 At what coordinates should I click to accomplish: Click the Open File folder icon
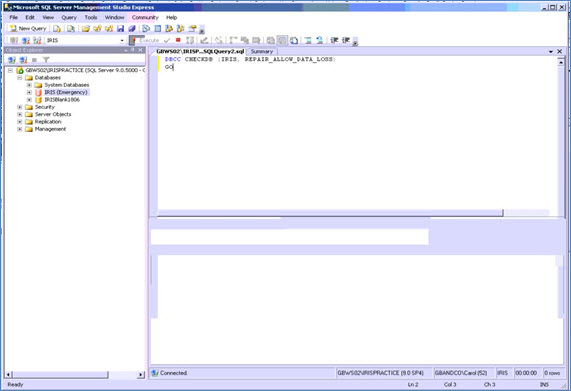86,28
